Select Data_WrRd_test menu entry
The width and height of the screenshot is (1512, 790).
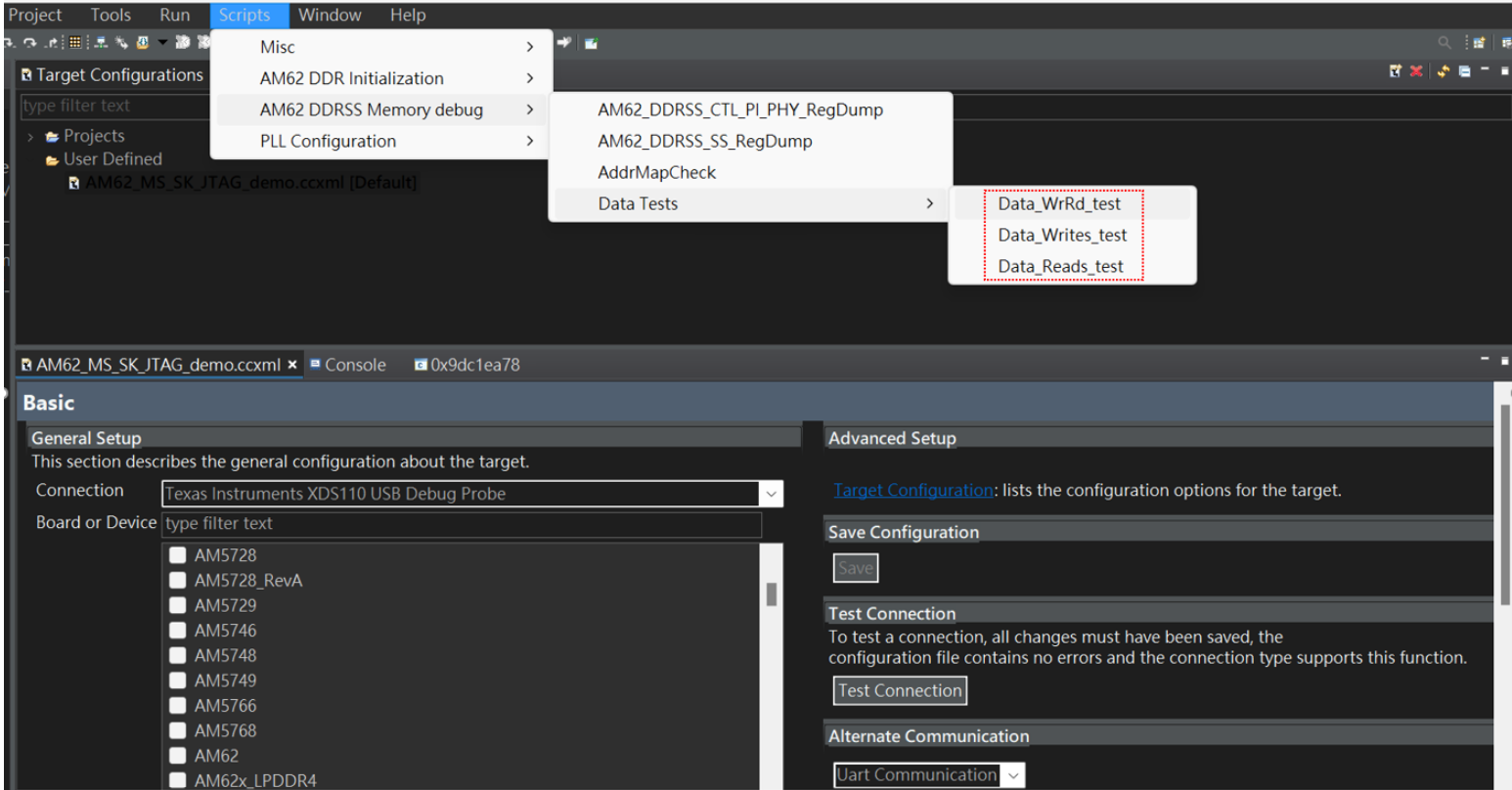coord(1072,203)
